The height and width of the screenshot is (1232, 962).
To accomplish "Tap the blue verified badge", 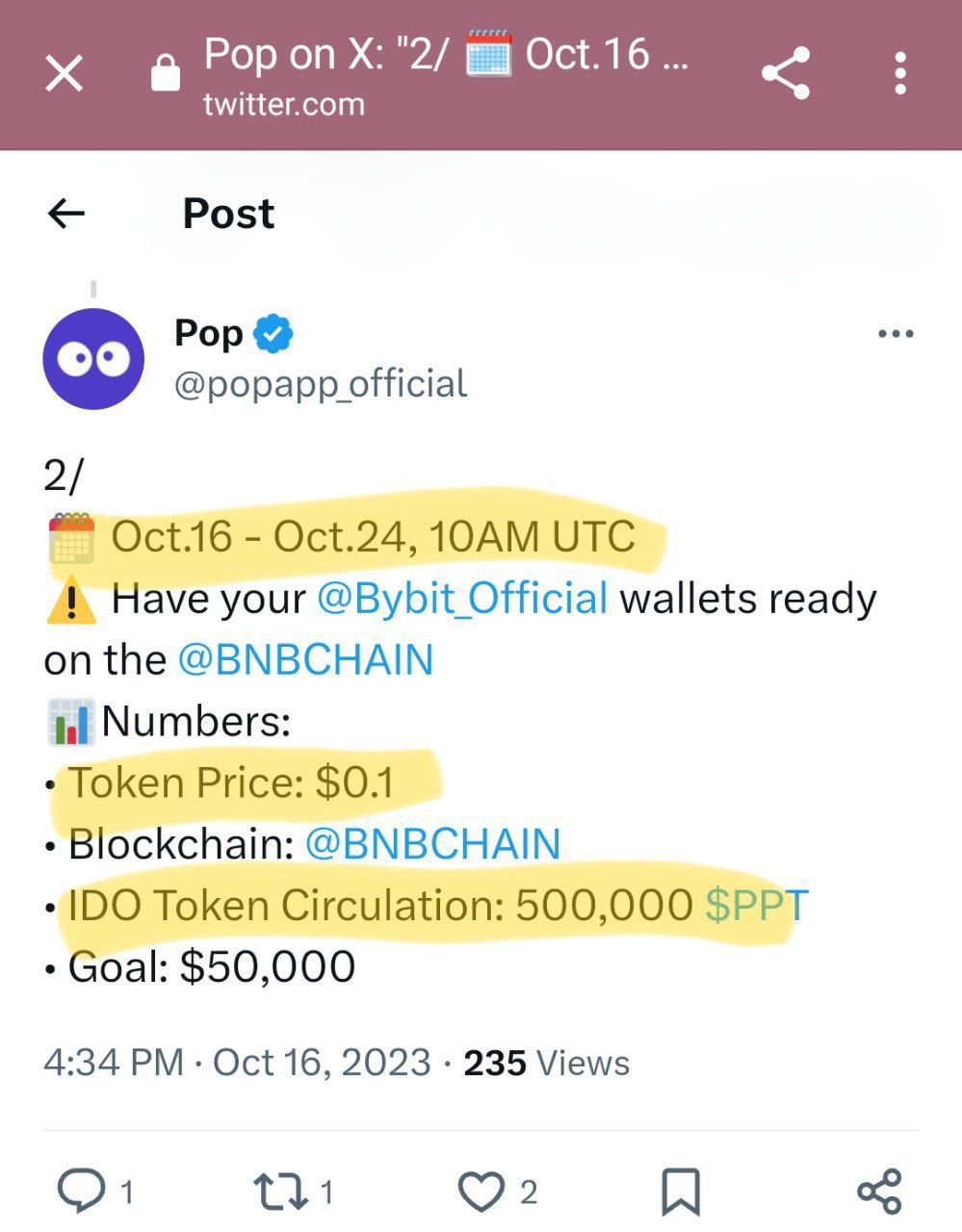I will (273, 334).
